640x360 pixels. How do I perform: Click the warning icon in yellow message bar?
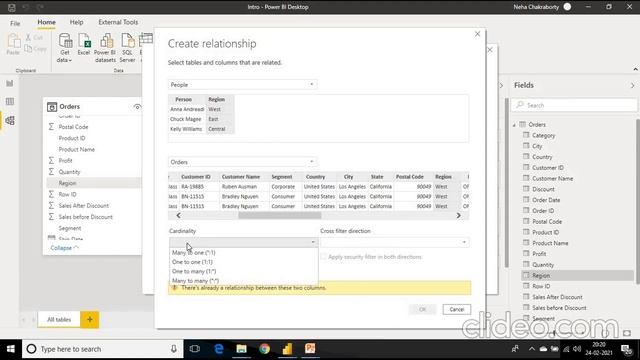click(175, 288)
